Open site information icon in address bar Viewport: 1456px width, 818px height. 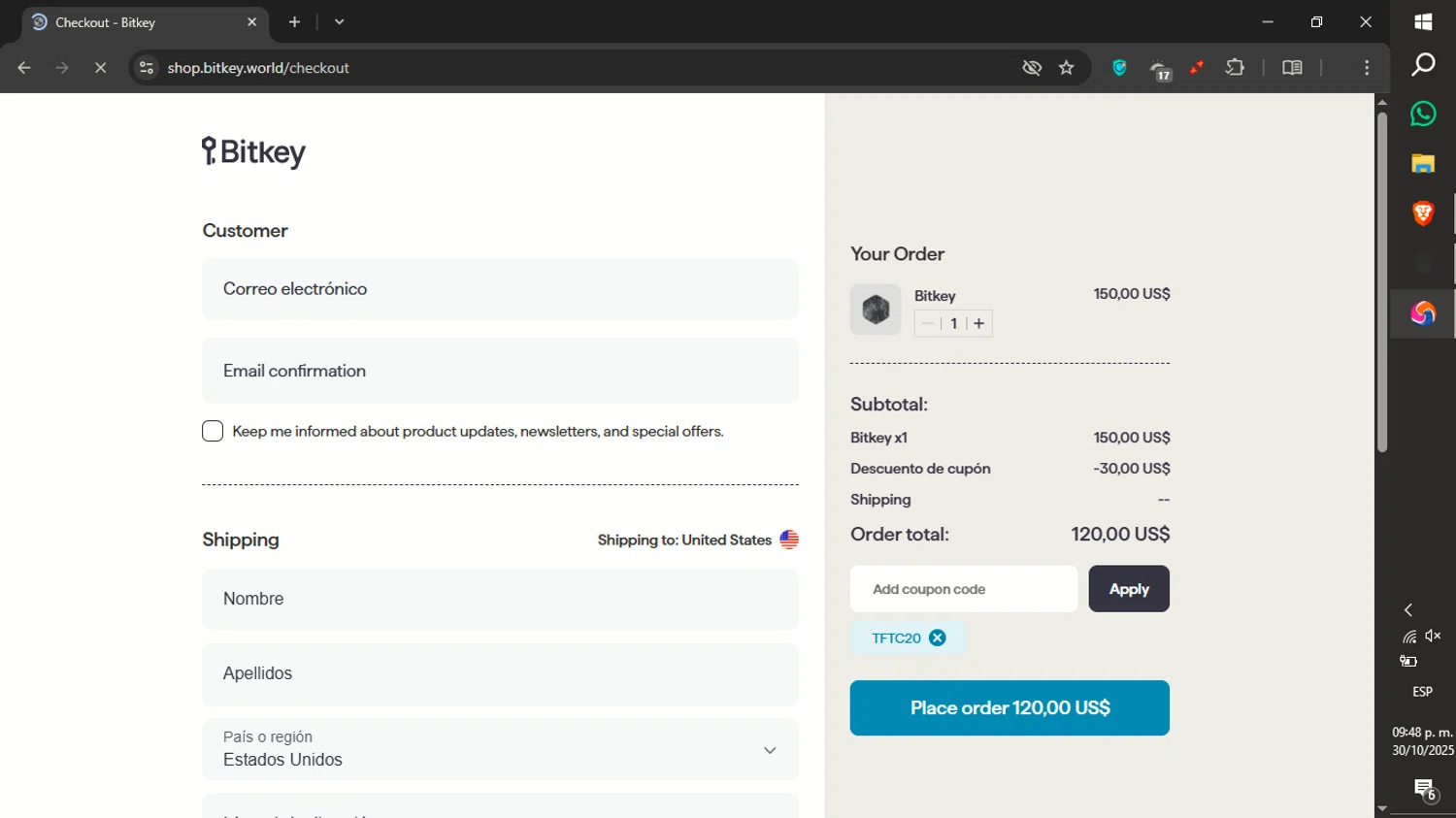[x=146, y=68]
